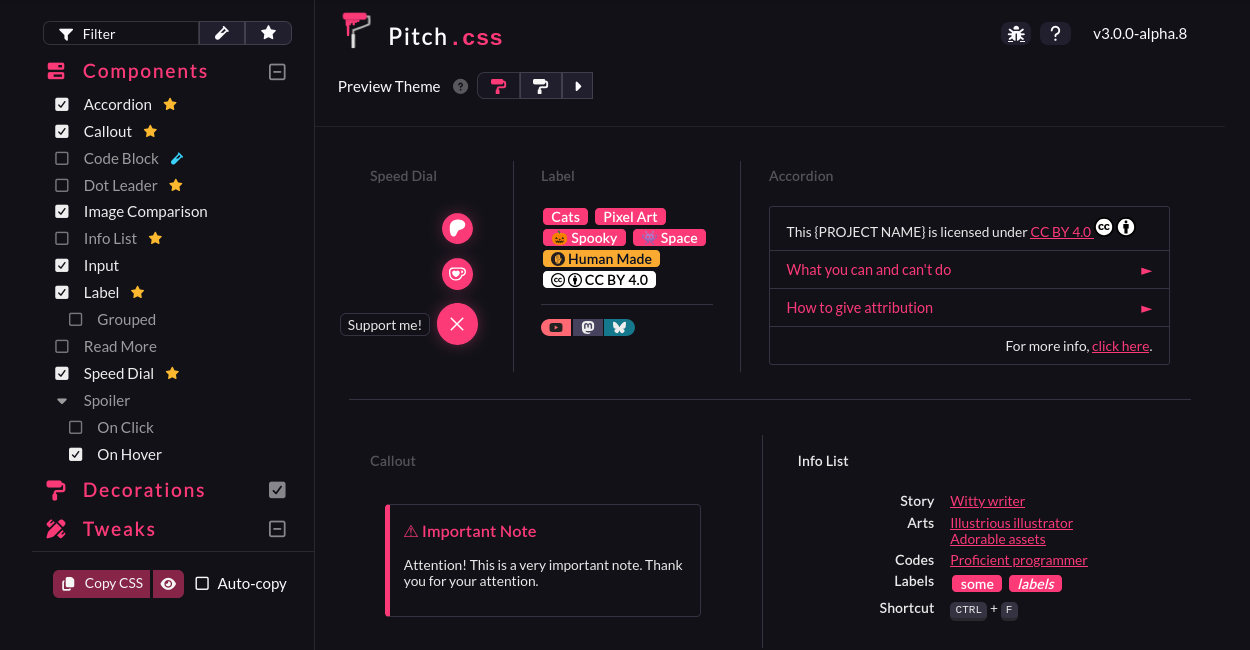Open help via the question mark button

(1055, 34)
